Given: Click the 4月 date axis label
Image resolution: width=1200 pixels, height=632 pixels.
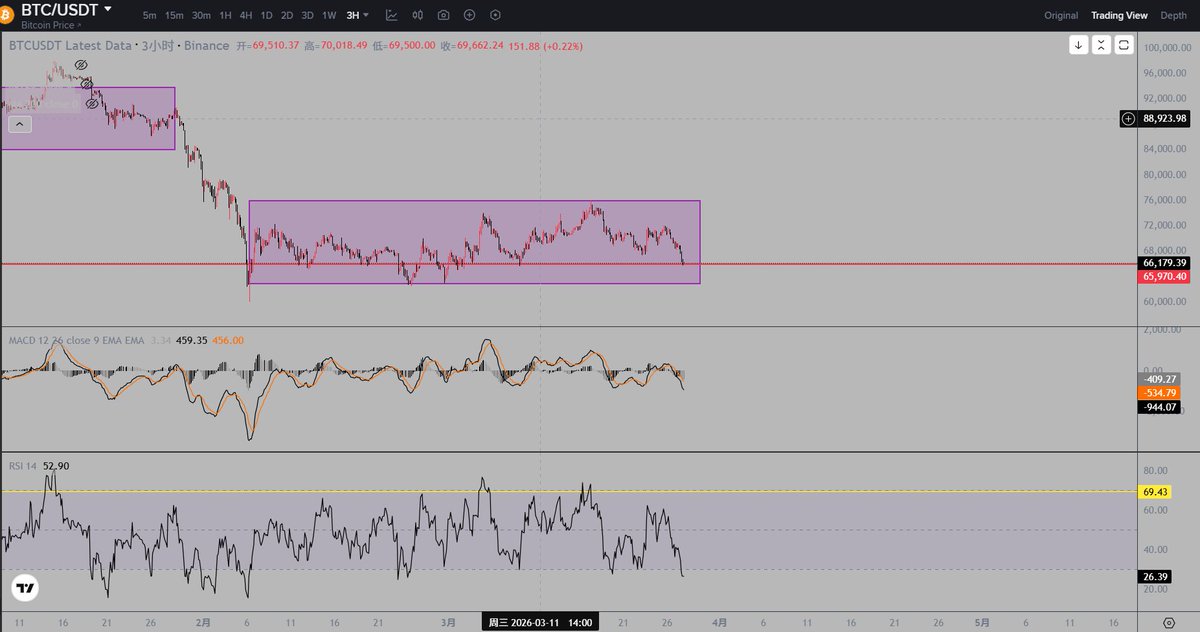Looking at the screenshot, I should point(722,622).
